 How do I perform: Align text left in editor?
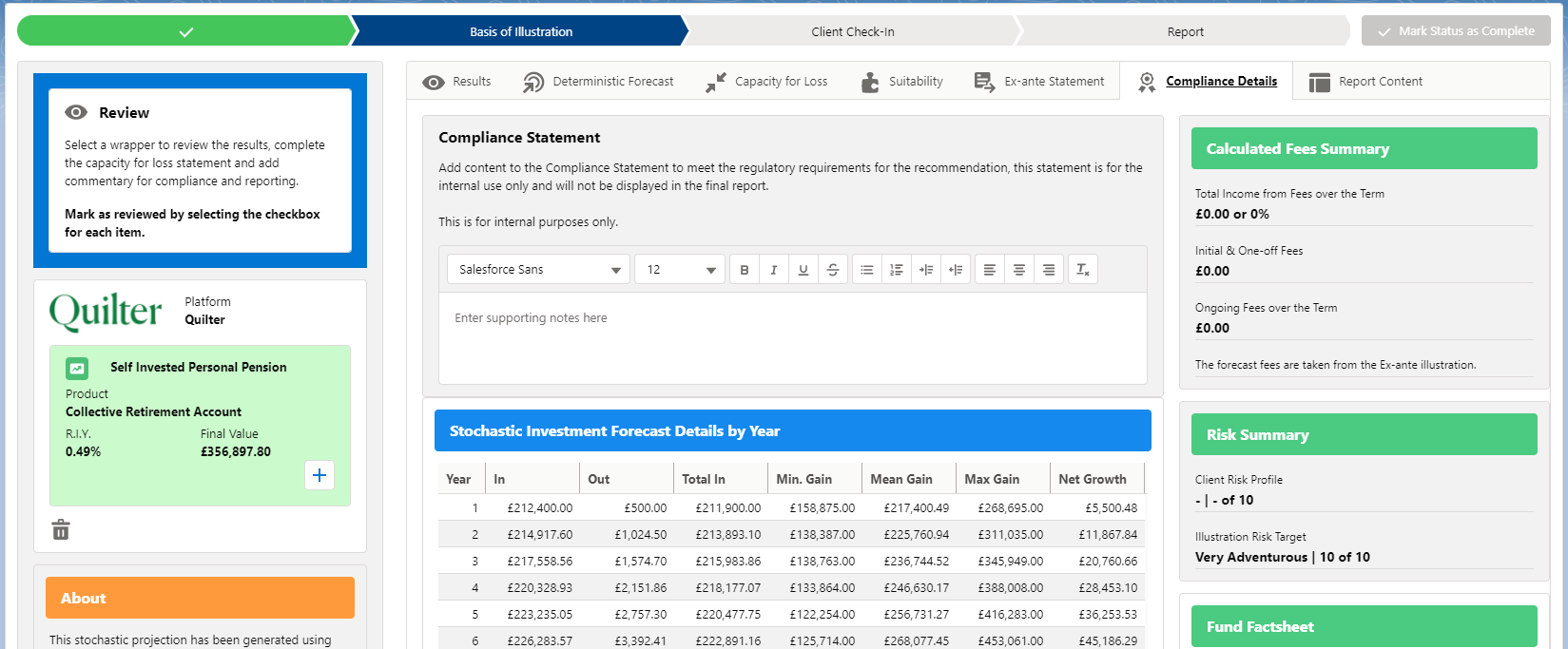coord(990,270)
